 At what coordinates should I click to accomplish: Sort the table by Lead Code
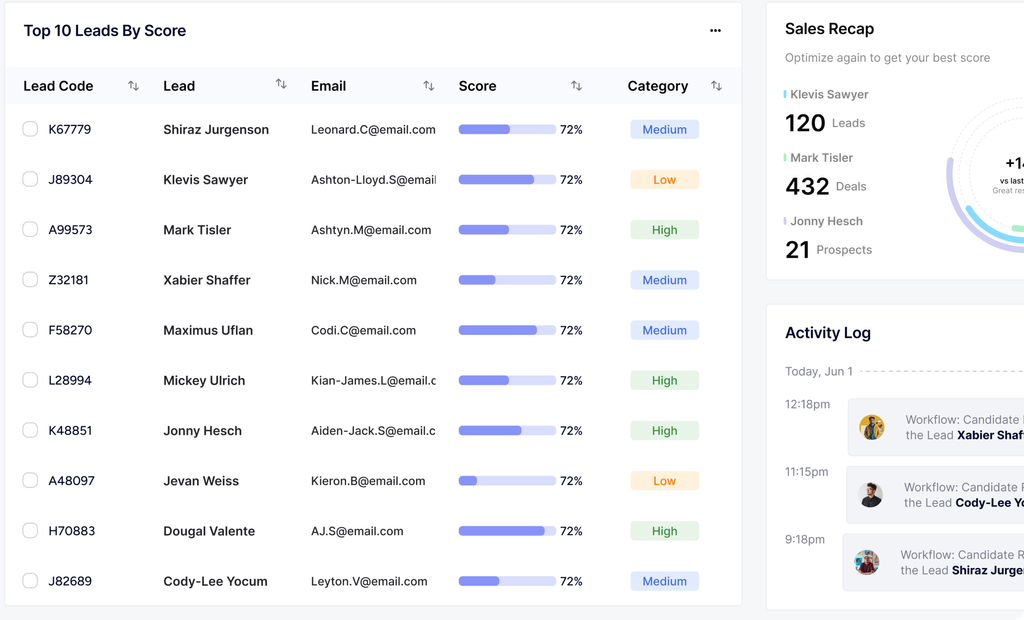pos(133,86)
